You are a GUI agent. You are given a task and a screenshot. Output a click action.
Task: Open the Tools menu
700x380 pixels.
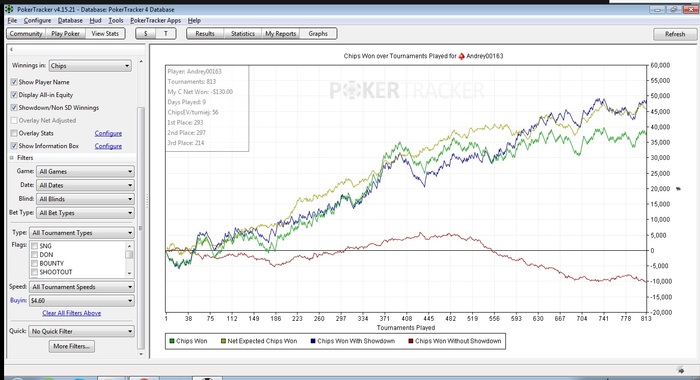116,21
